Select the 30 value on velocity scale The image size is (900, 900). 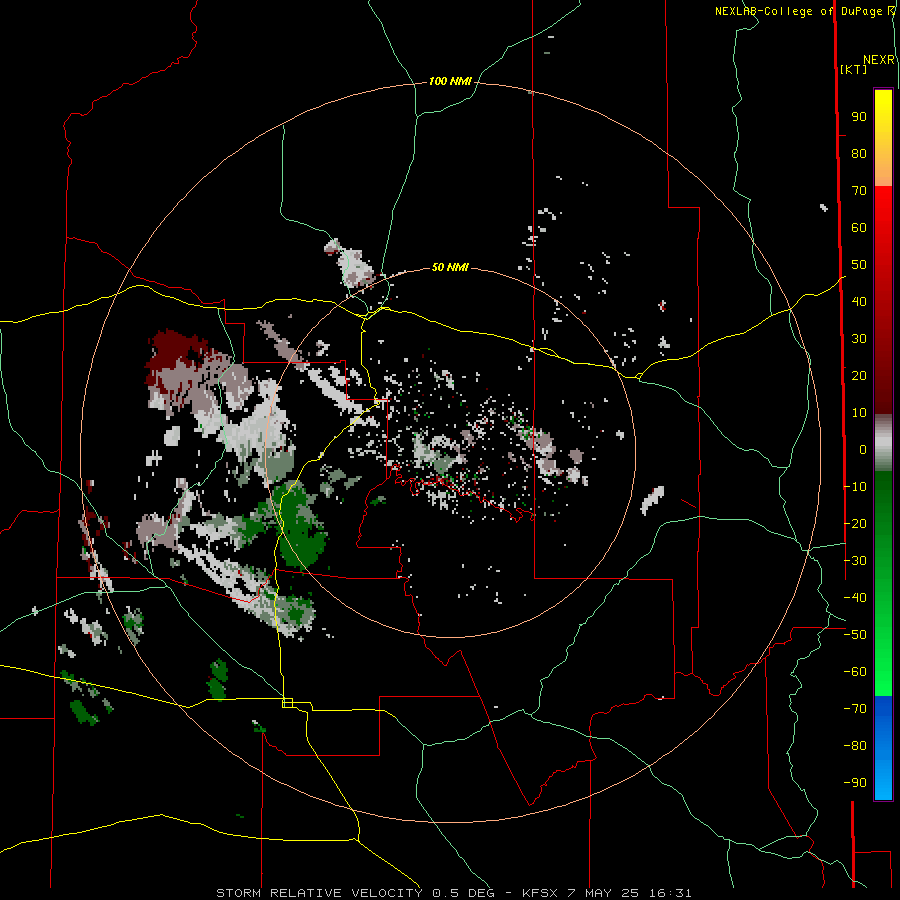tap(859, 339)
